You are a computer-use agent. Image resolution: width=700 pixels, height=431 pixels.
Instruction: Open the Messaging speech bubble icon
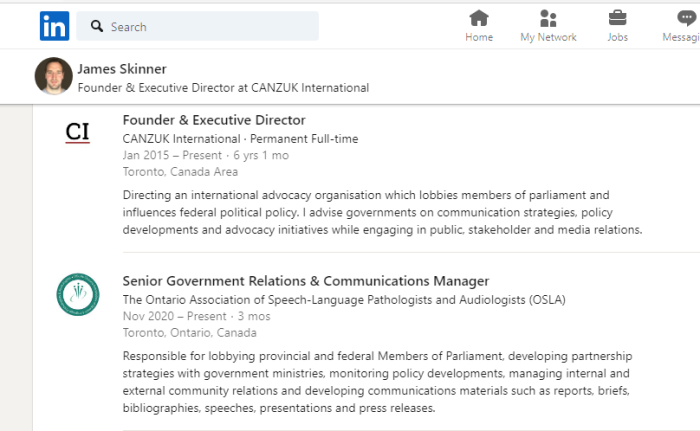coord(687,18)
